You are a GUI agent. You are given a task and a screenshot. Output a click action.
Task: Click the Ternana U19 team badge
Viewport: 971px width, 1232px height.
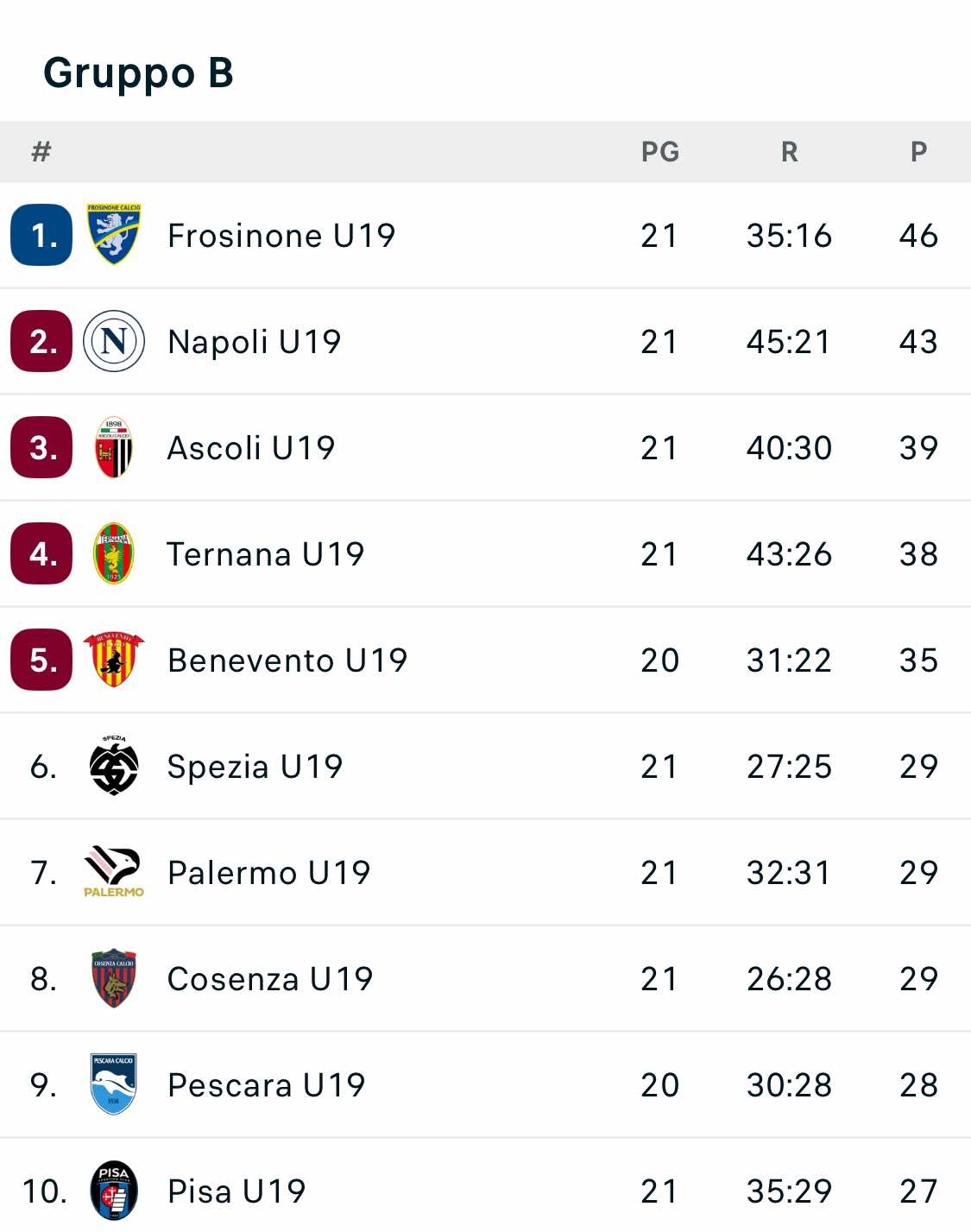(x=113, y=553)
